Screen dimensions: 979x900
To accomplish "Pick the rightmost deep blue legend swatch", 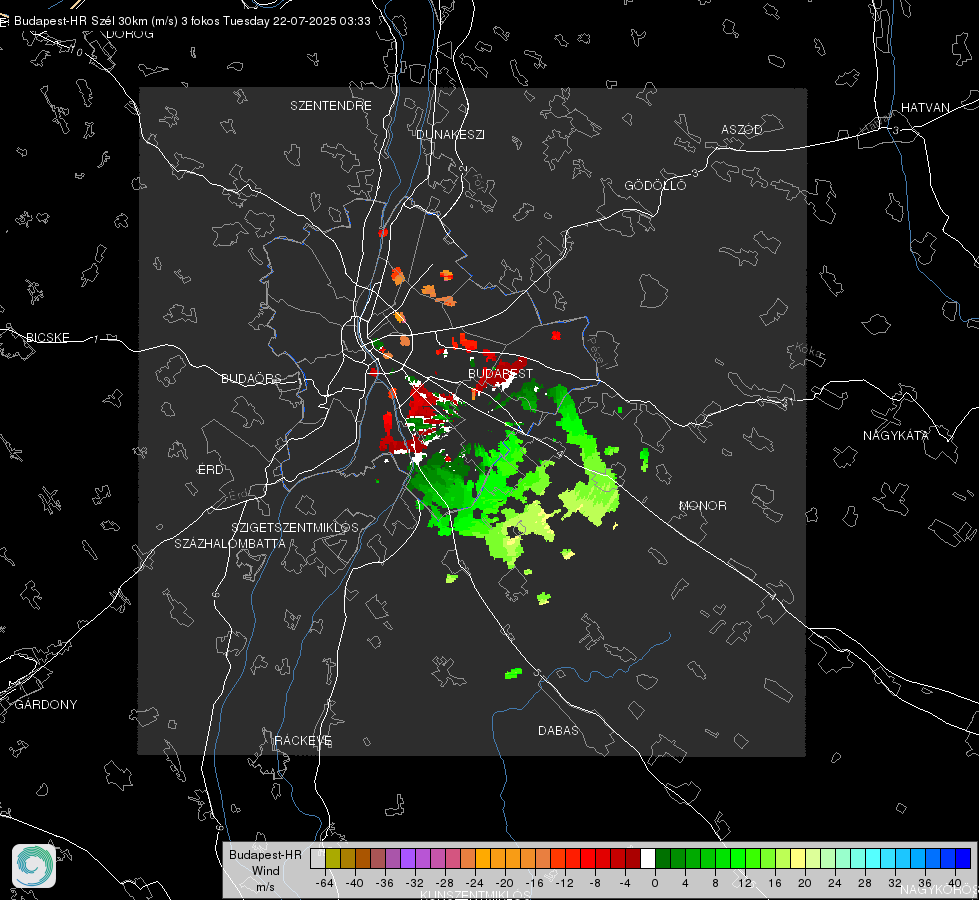I will 963,858.
